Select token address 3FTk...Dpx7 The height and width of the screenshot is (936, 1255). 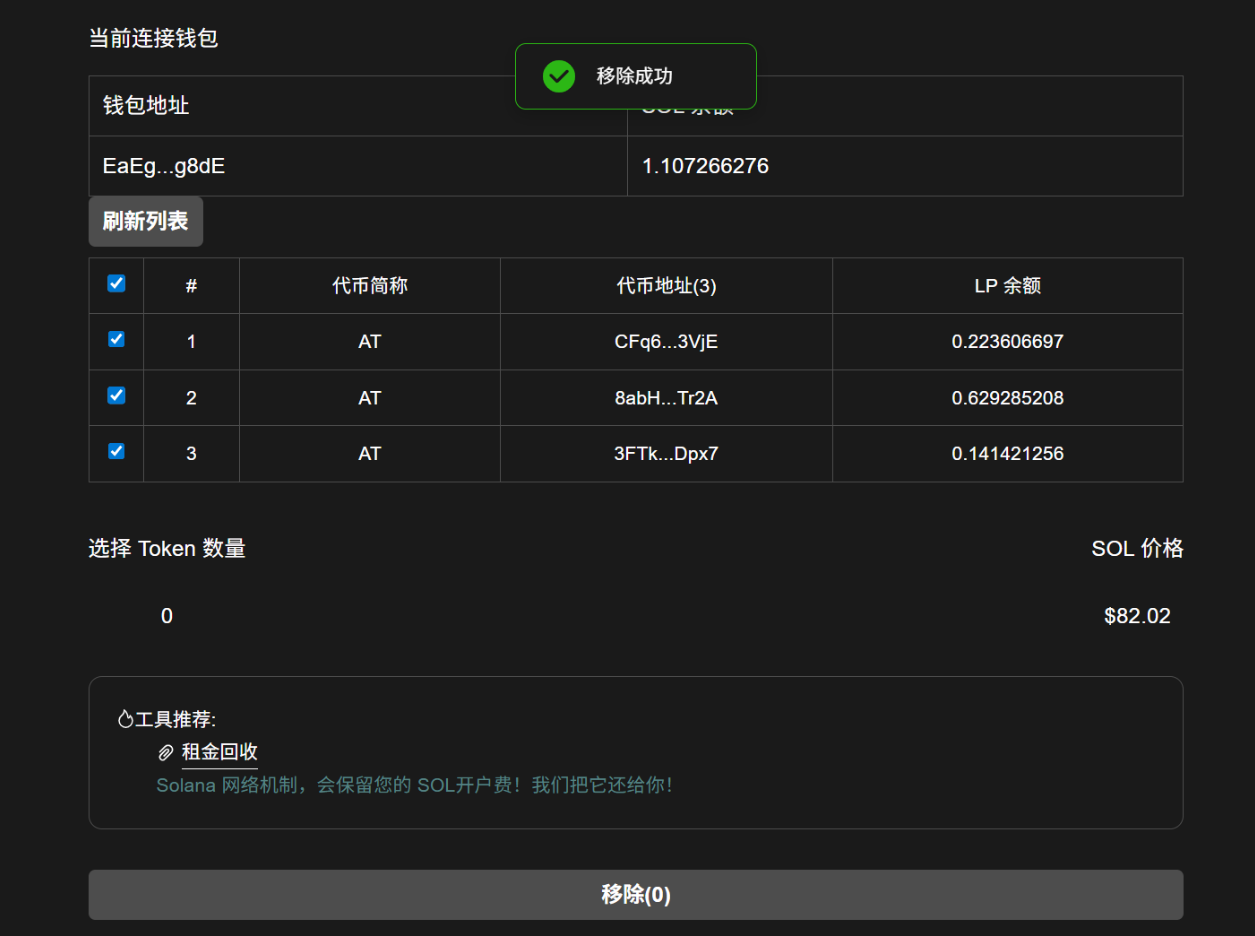pyautogui.click(x=665, y=453)
